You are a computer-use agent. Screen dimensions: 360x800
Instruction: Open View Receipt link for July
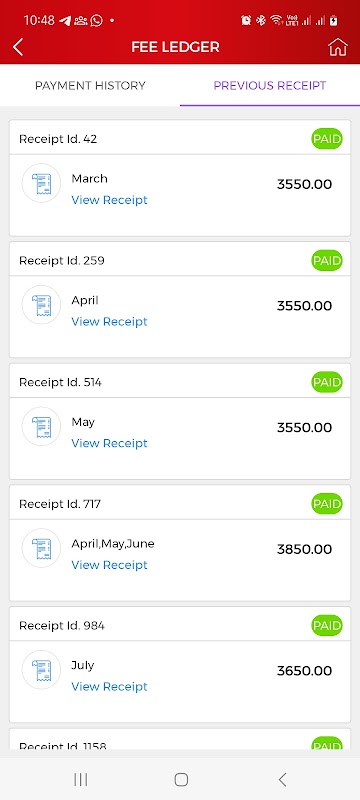pos(109,687)
